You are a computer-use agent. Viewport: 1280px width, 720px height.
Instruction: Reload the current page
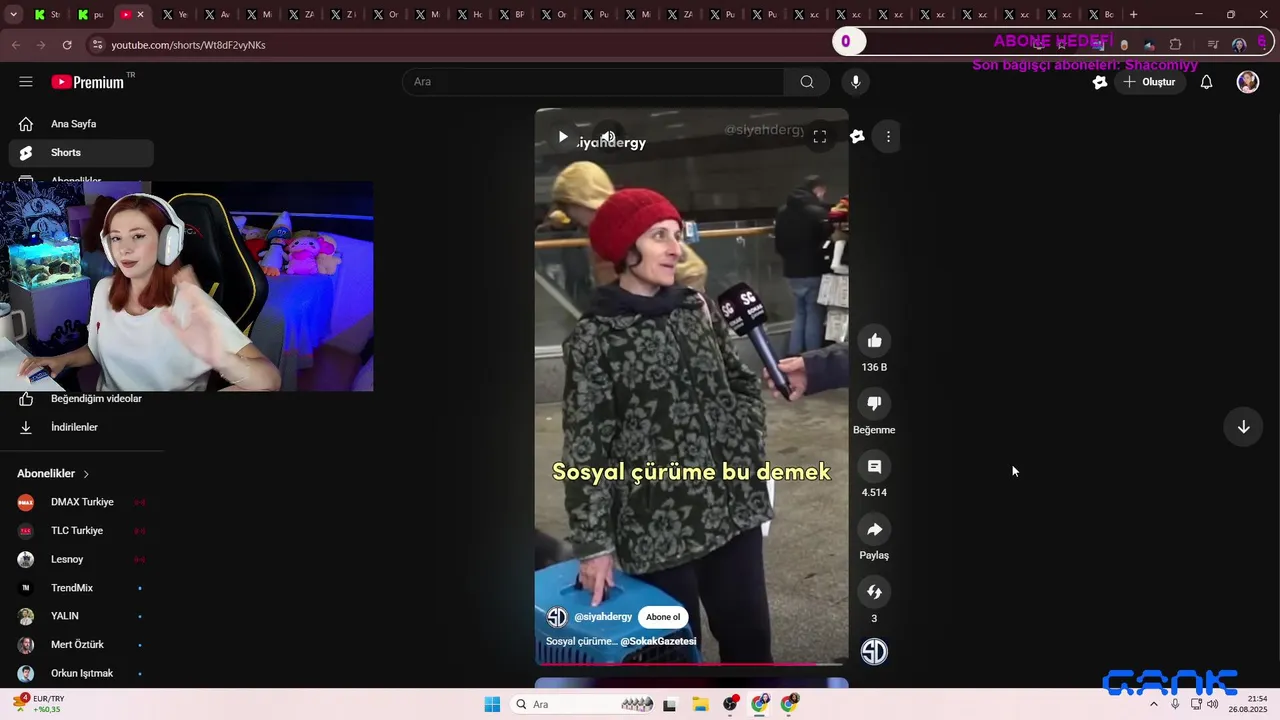click(x=67, y=45)
